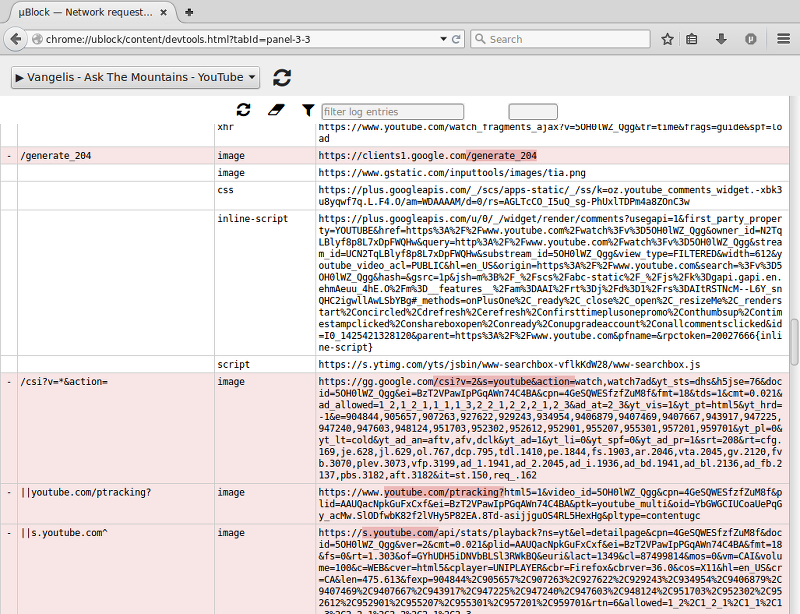Focus the browser Search input field
Screen dimensions: 800x614
560,39
